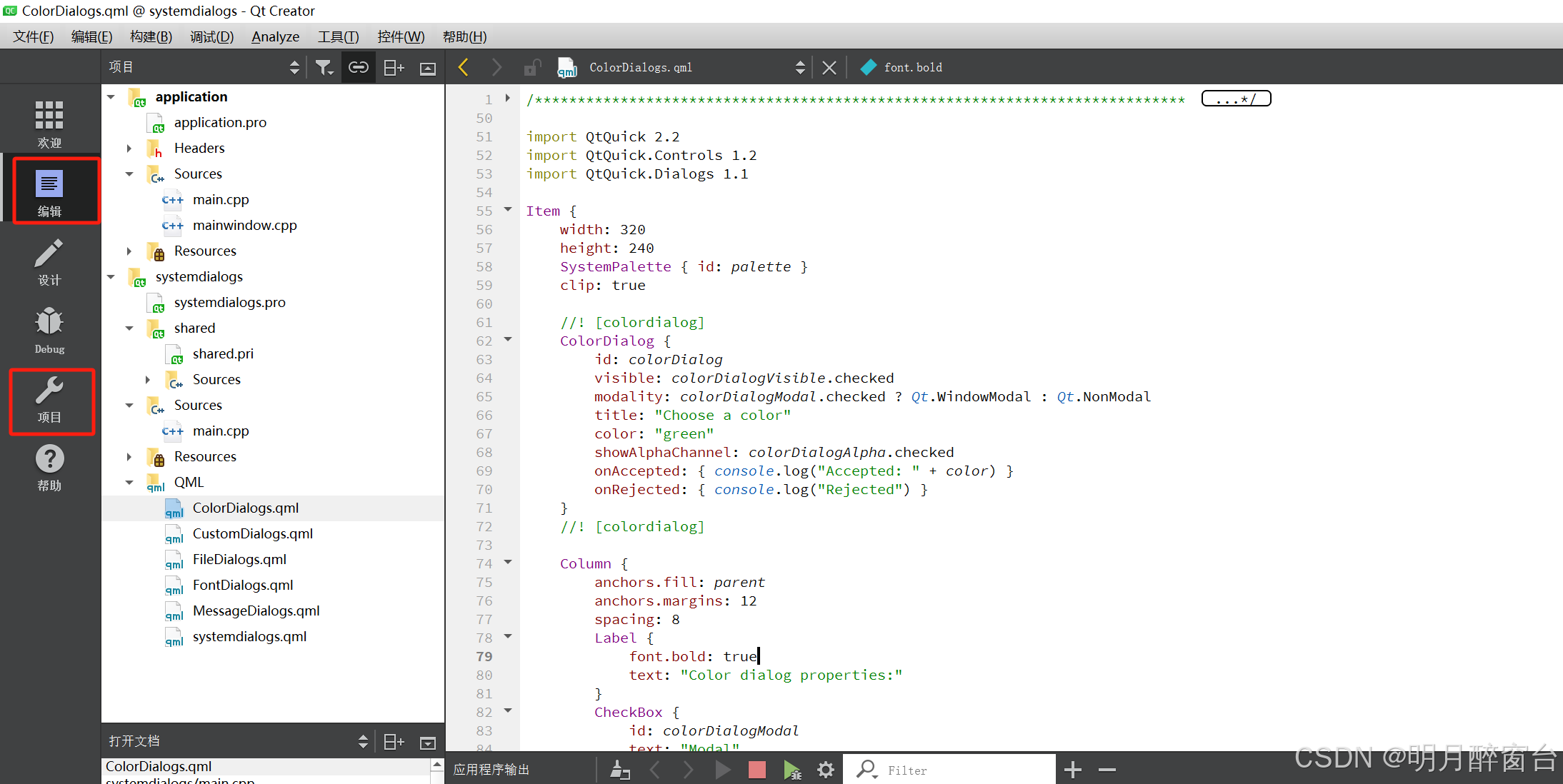
Task: Collapse the ColorDialog code block fold arrow
Action: click(508, 339)
